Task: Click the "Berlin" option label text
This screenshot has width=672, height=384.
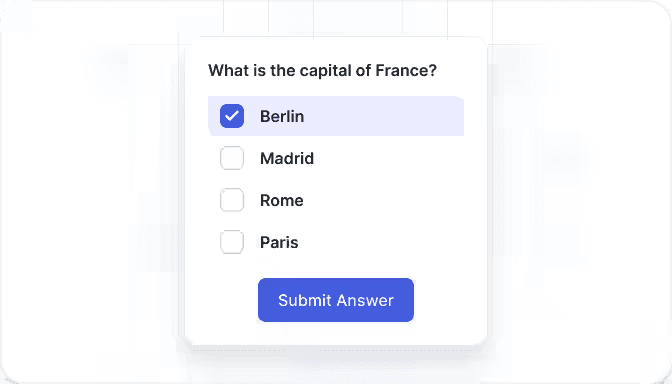Action: click(x=282, y=116)
